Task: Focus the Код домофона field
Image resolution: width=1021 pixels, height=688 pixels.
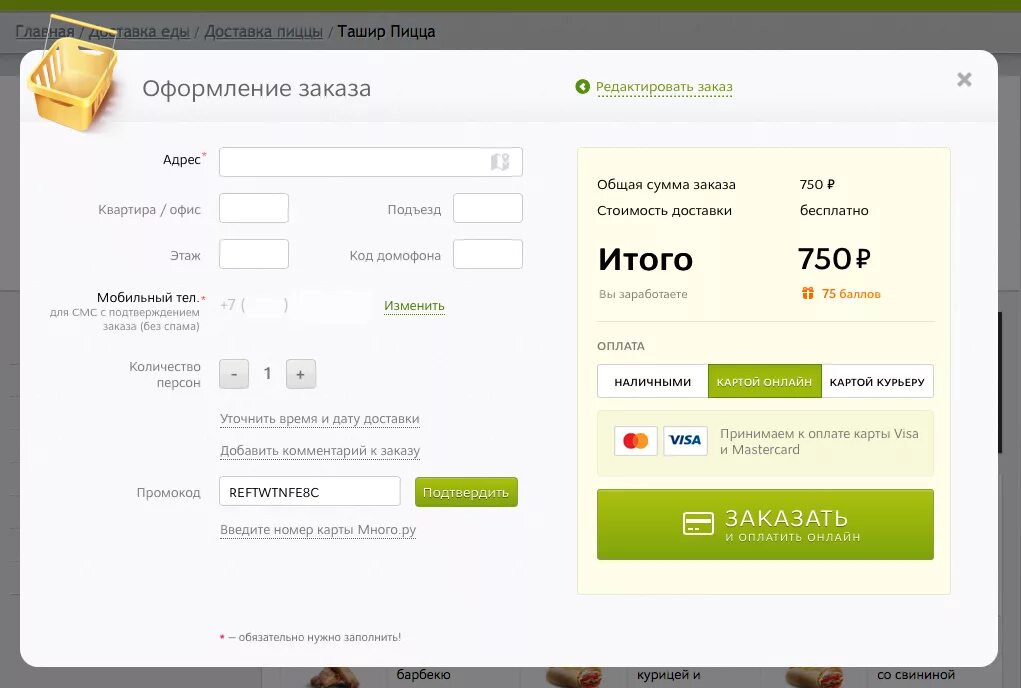Action: [x=488, y=254]
